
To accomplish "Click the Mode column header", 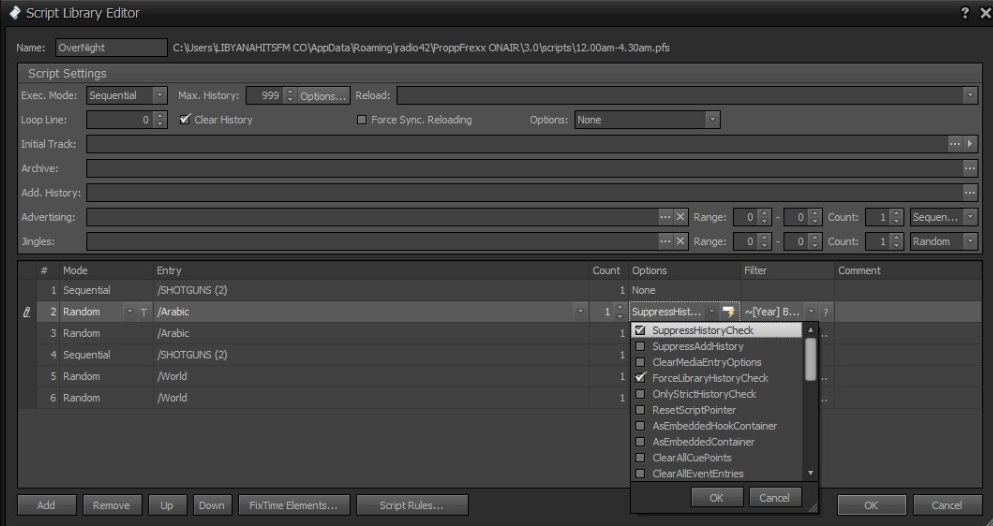I will pyautogui.click(x=106, y=270).
